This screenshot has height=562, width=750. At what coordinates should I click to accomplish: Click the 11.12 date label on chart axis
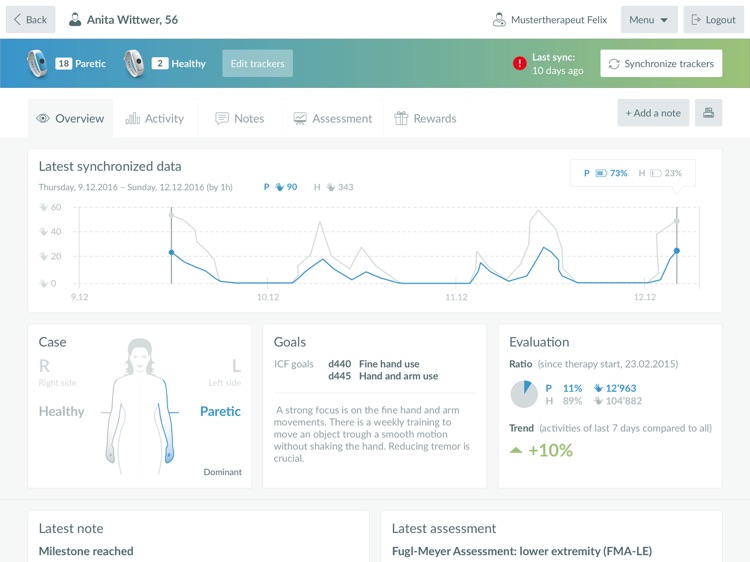(456, 297)
